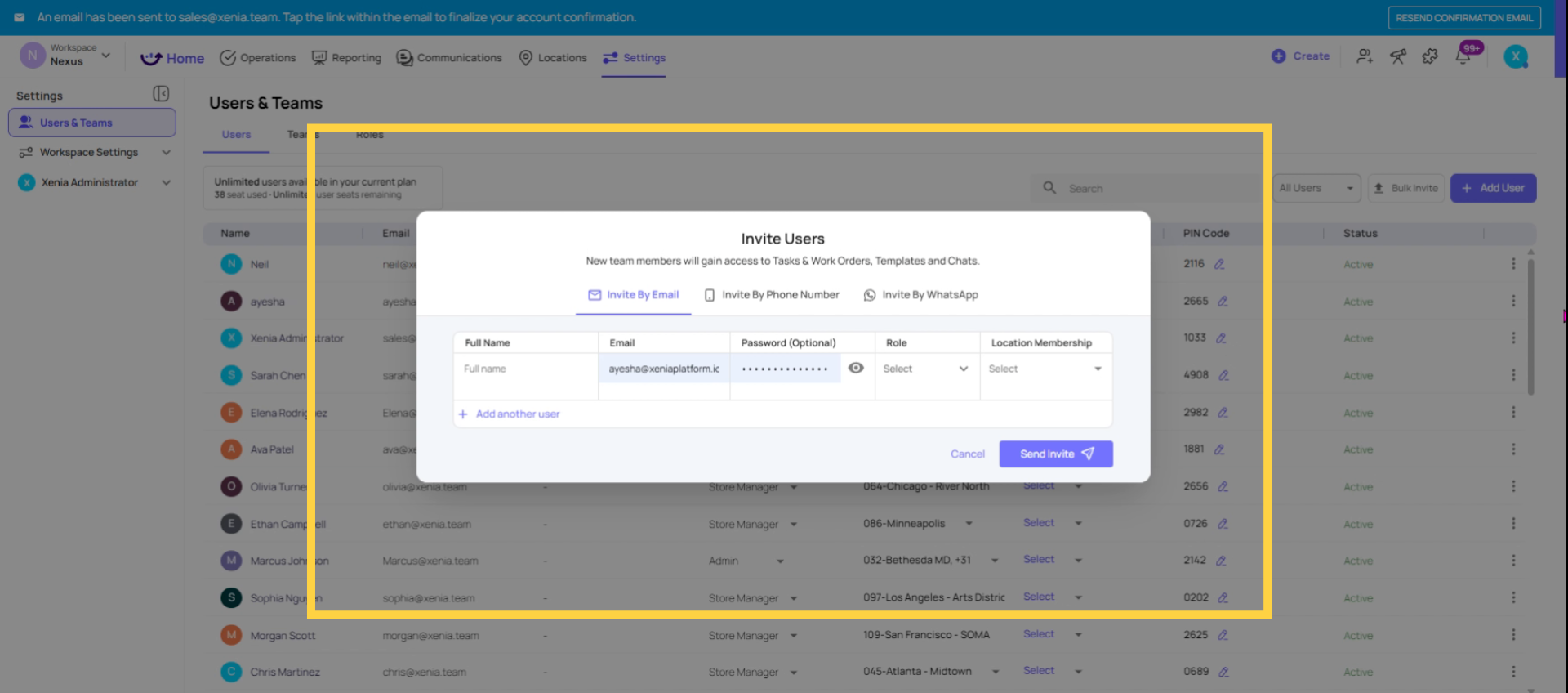1568x693 pixels.
Task: Open the 045-Atlanta - Midtown location dropdown
Action: coord(931,672)
